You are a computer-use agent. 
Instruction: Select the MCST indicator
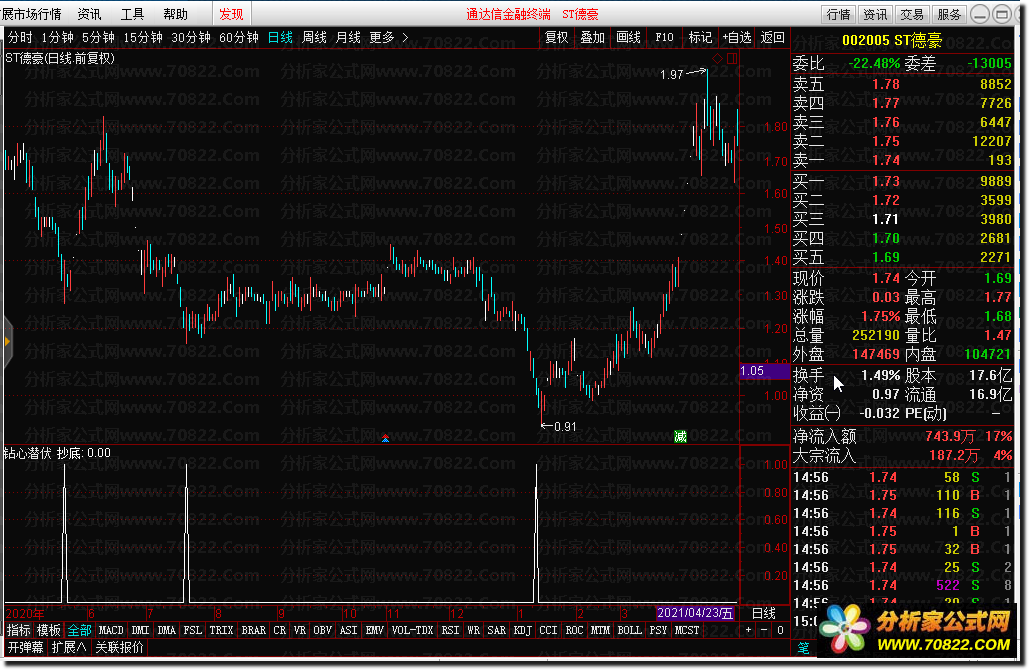click(687, 631)
